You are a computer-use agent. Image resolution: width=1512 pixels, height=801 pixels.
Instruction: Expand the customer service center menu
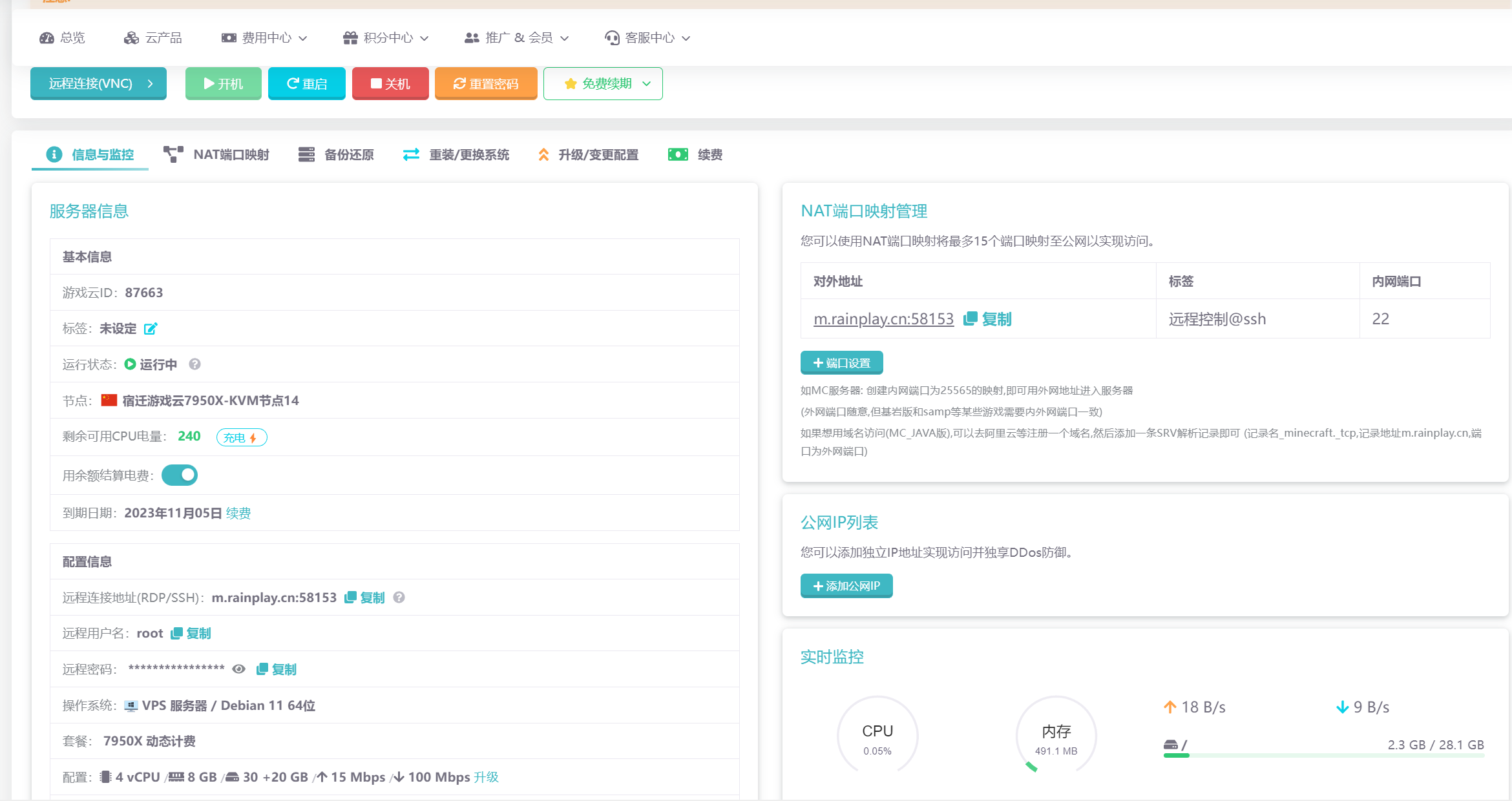(x=648, y=38)
